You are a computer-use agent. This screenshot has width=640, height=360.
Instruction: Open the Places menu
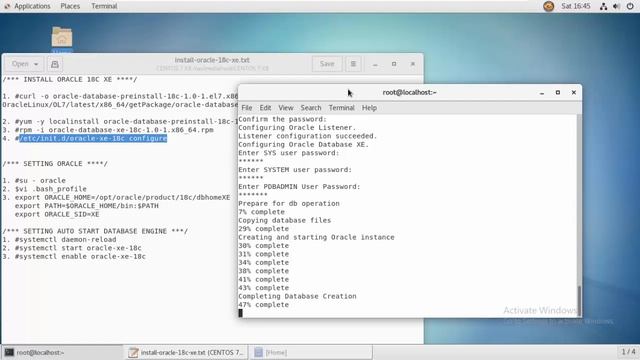click(70, 6)
